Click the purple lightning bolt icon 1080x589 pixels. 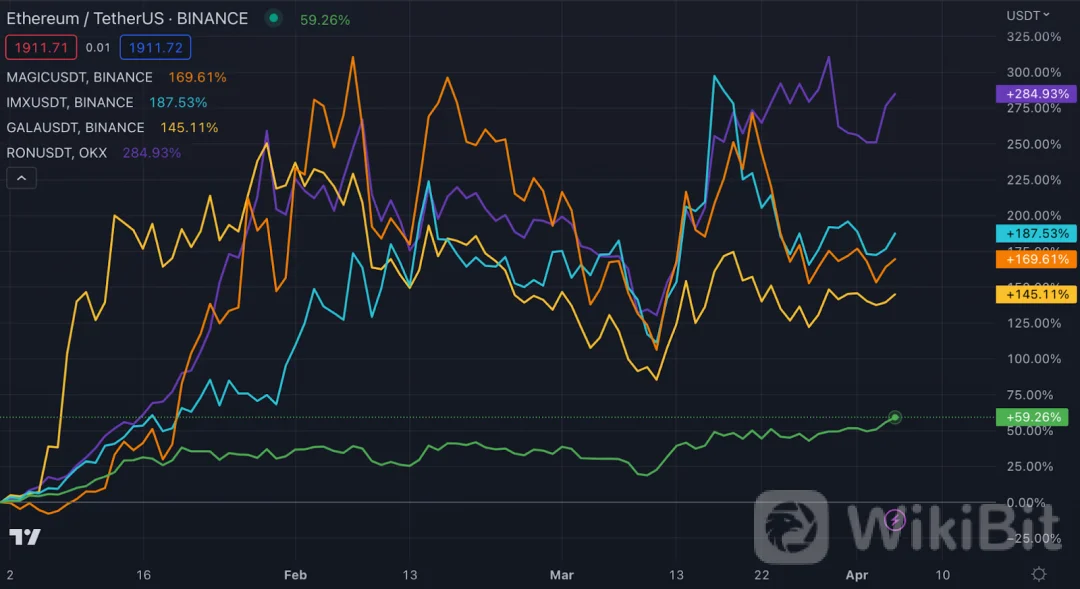(896, 519)
